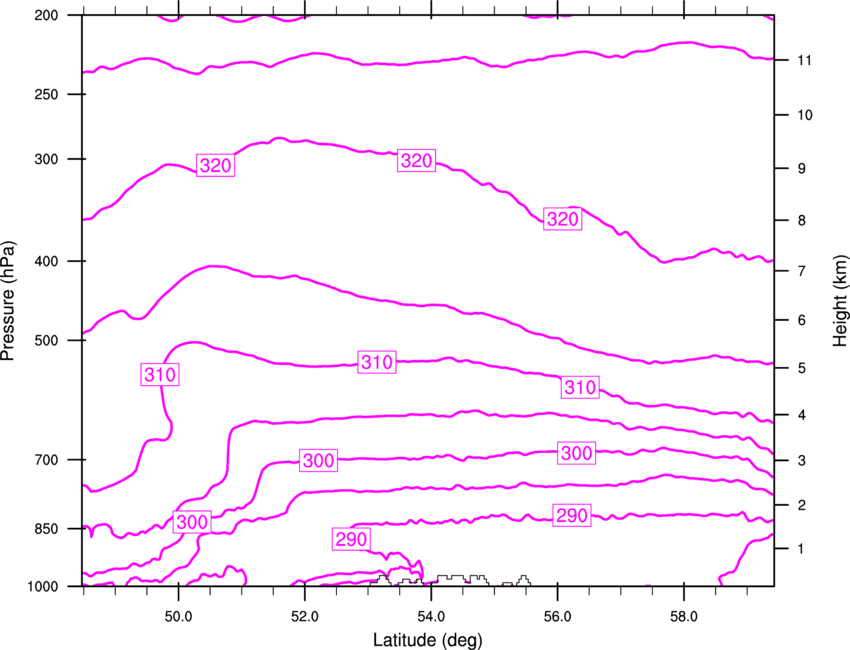
Task: Pick the 9 km height tick label
Action: point(802,169)
